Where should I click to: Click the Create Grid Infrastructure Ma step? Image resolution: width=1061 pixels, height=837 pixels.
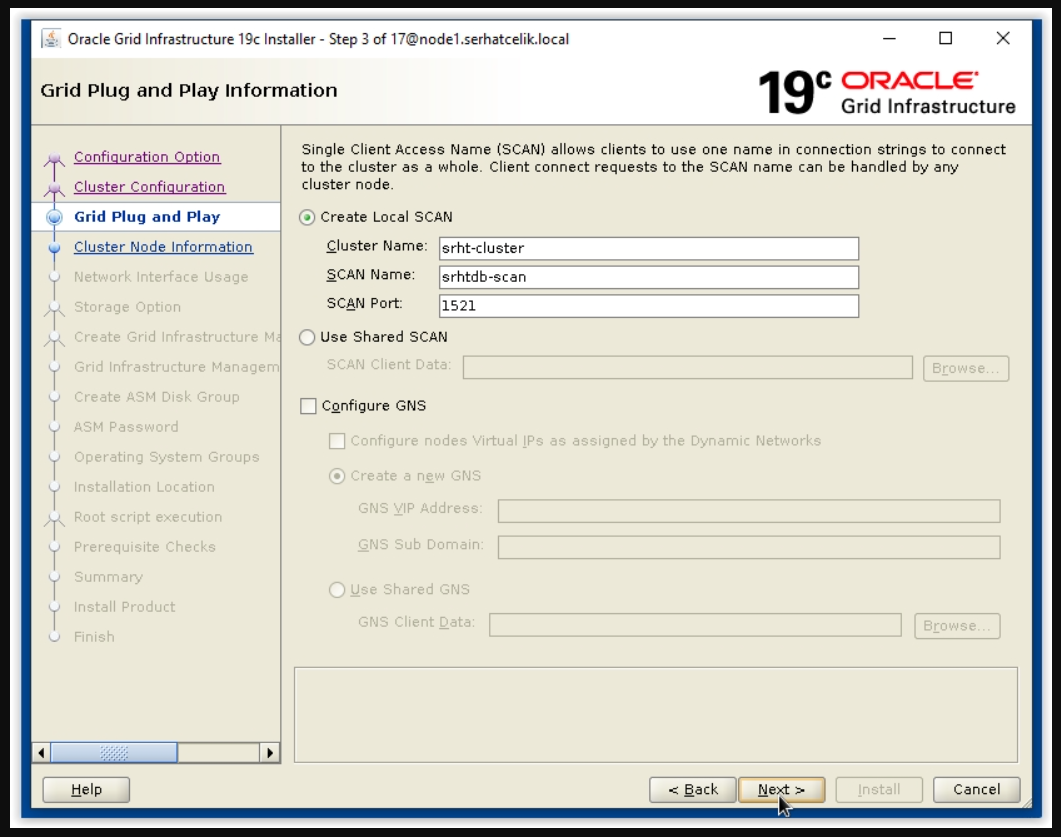[177, 337]
